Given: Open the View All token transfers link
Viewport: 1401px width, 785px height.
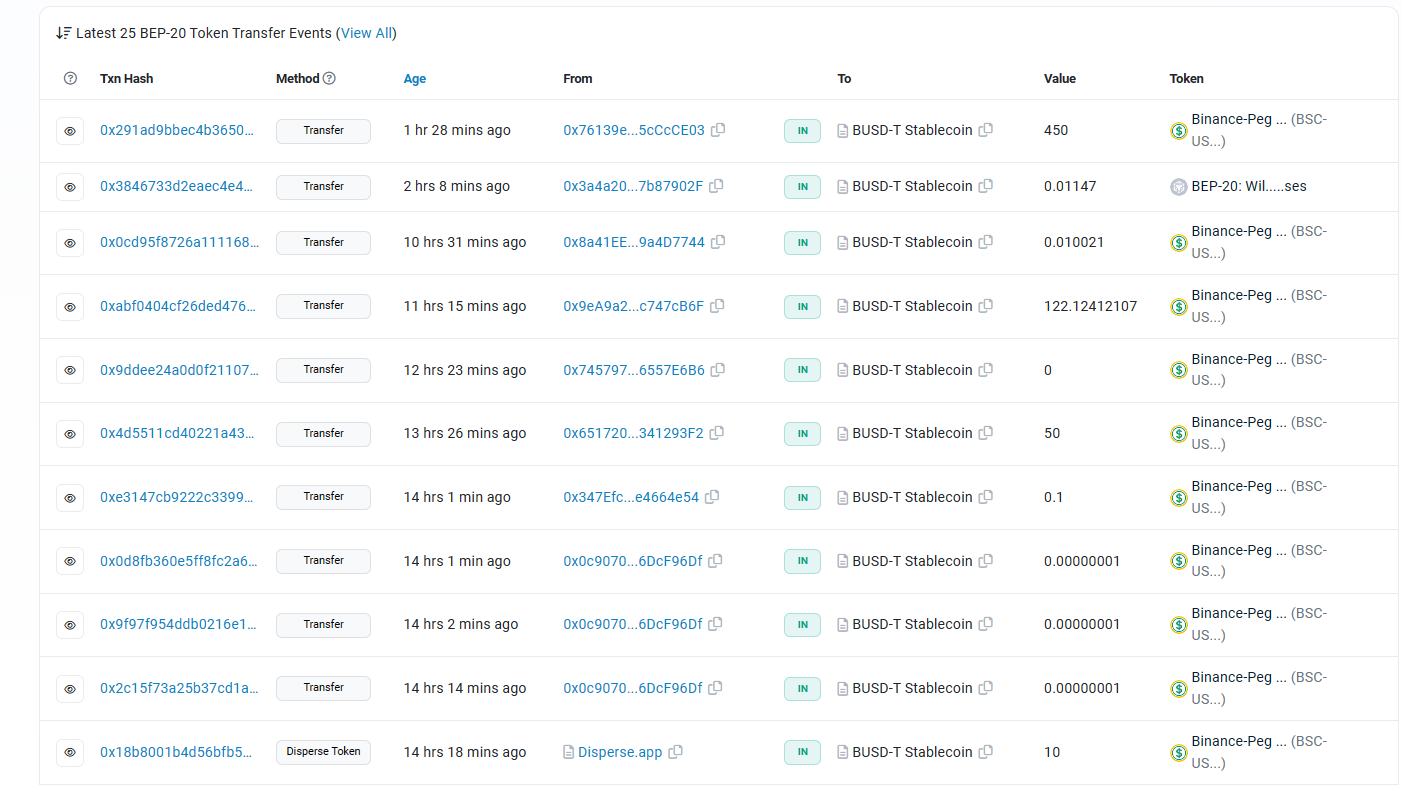Looking at the screenshot, I should [367, 33].
